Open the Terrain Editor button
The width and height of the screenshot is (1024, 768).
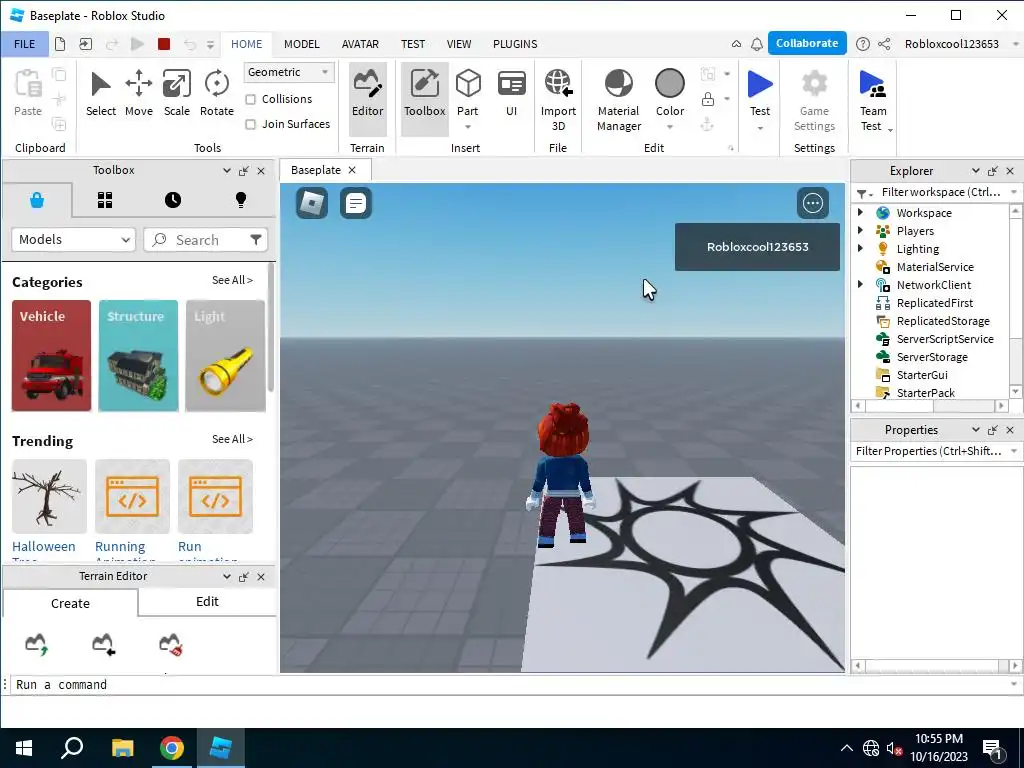pyautogui.click(x=368, y=98)
